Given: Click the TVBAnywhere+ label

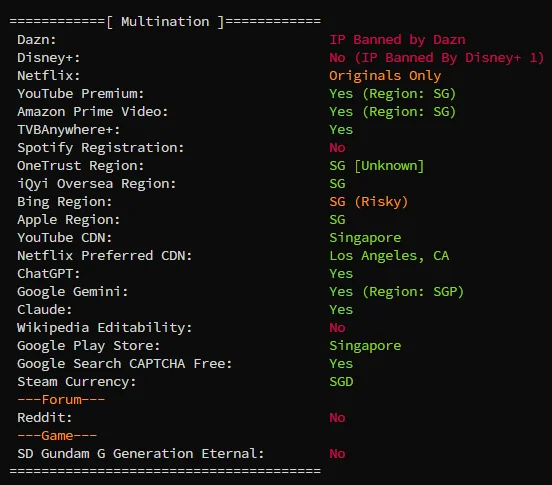Looking at the screenshot, I should (x=69, y=130).
